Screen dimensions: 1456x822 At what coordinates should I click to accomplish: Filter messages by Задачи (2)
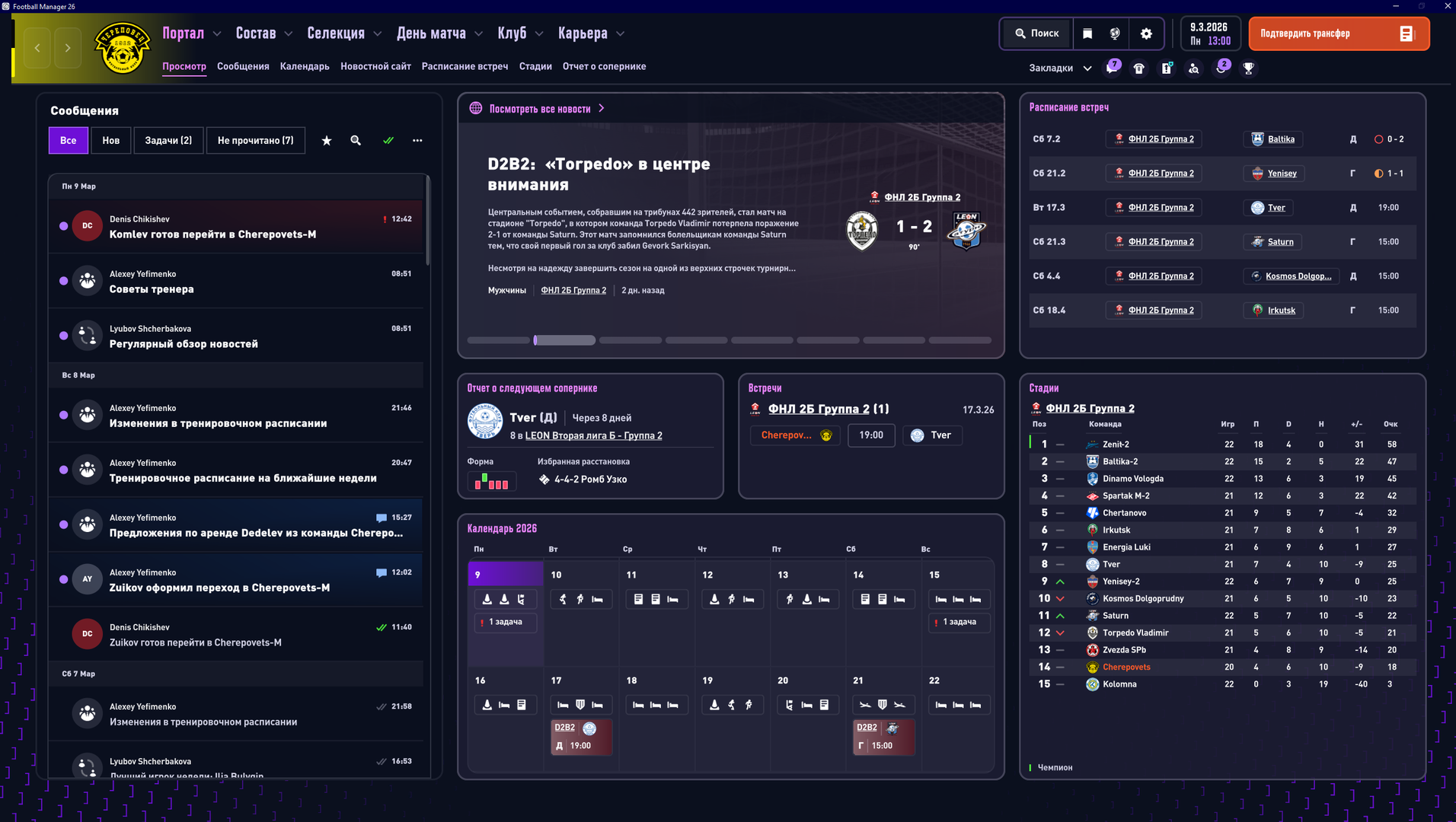tap(168, 140)
